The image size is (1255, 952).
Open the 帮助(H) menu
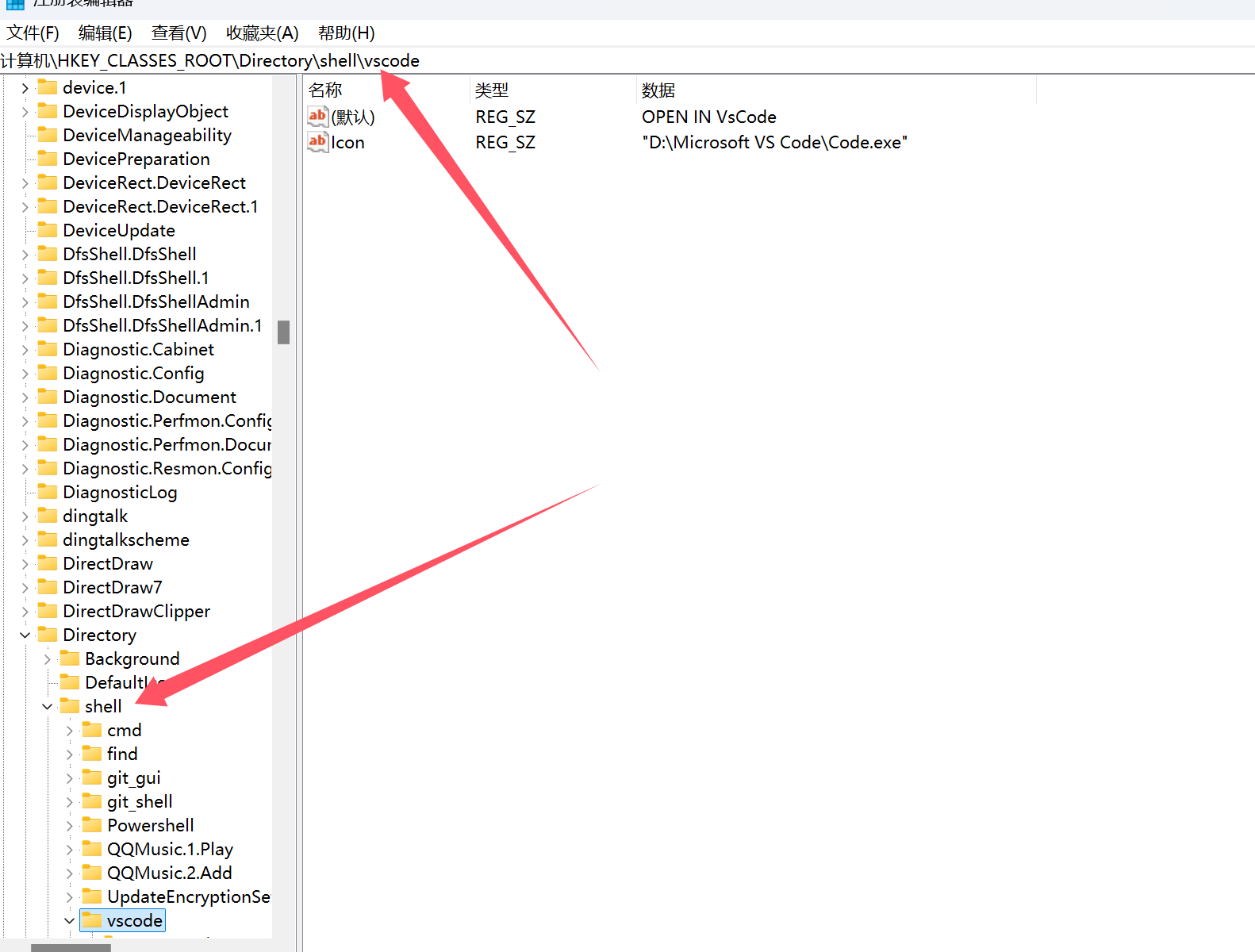coord(346,33)
